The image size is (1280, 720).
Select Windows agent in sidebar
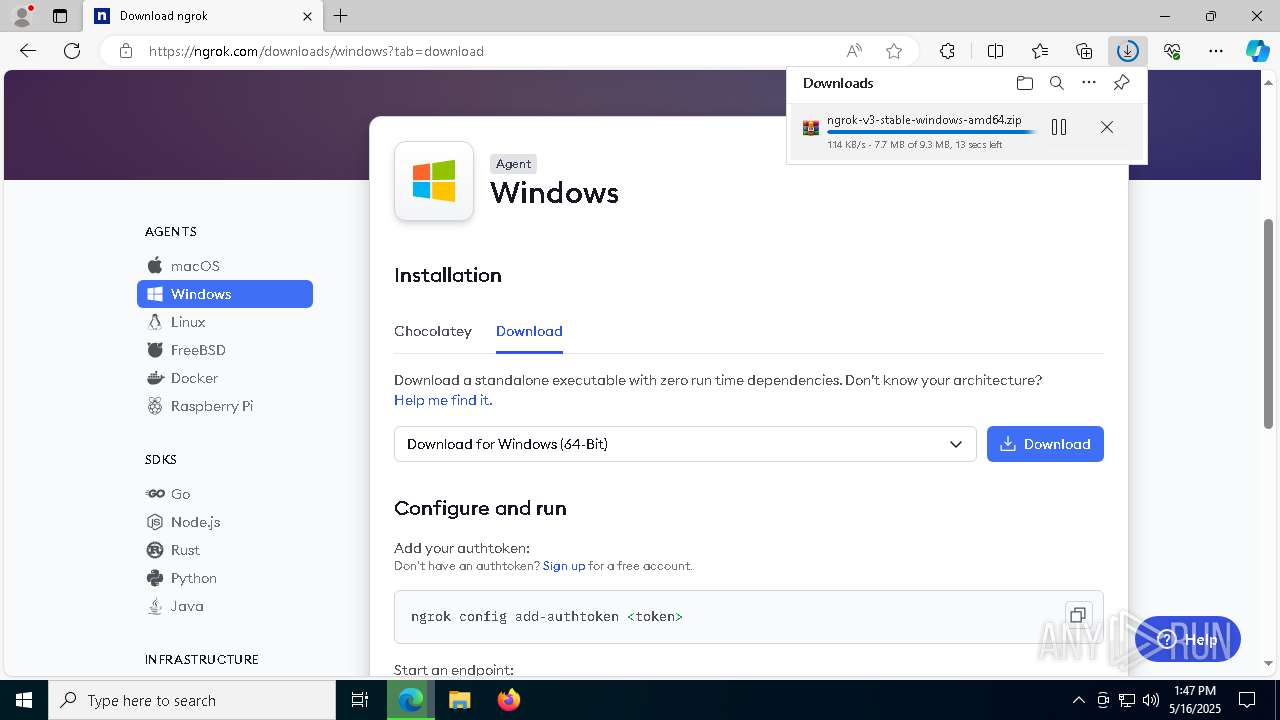(x=225, y=294)
